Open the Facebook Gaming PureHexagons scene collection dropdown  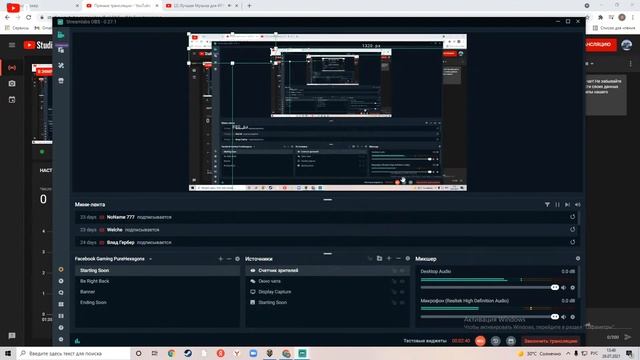[113, 259]
